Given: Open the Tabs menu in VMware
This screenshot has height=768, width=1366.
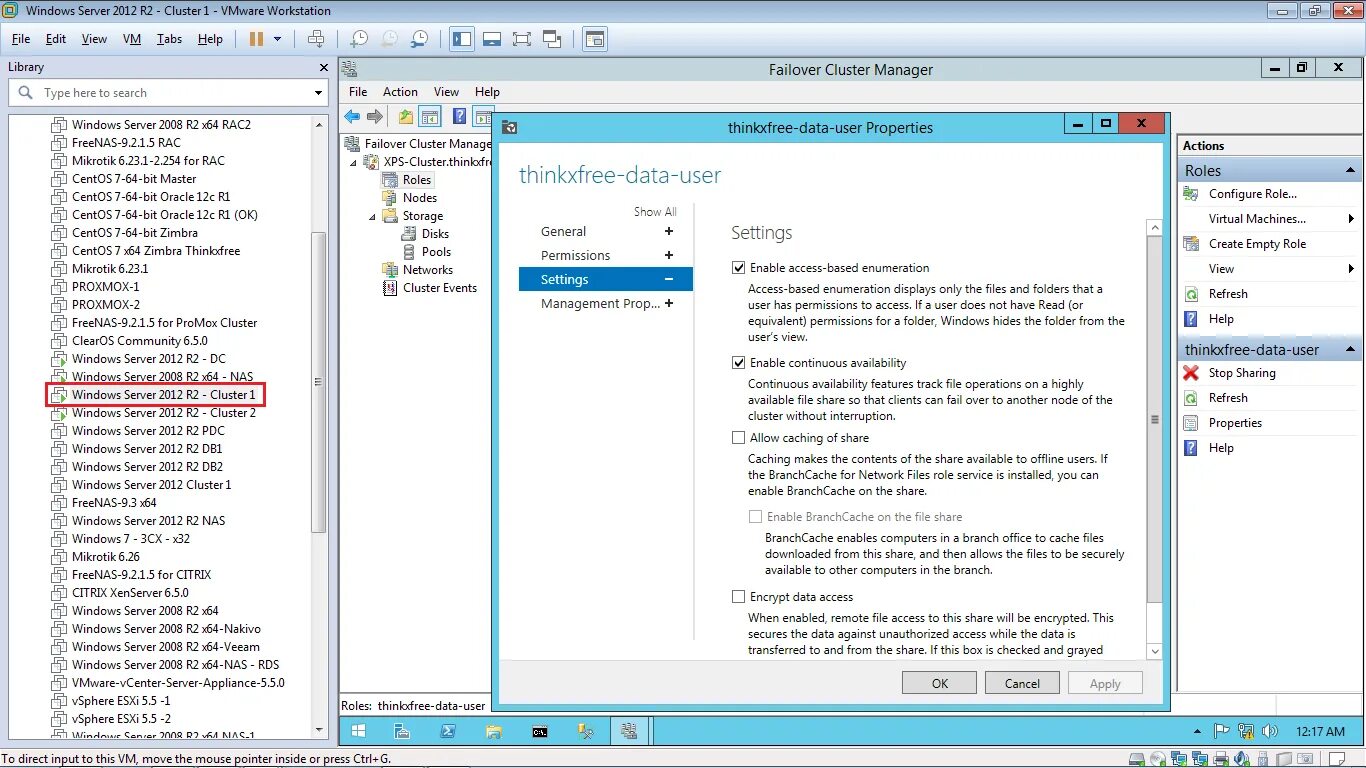Looking at the screenshot, I should click(x=169, y=39).
